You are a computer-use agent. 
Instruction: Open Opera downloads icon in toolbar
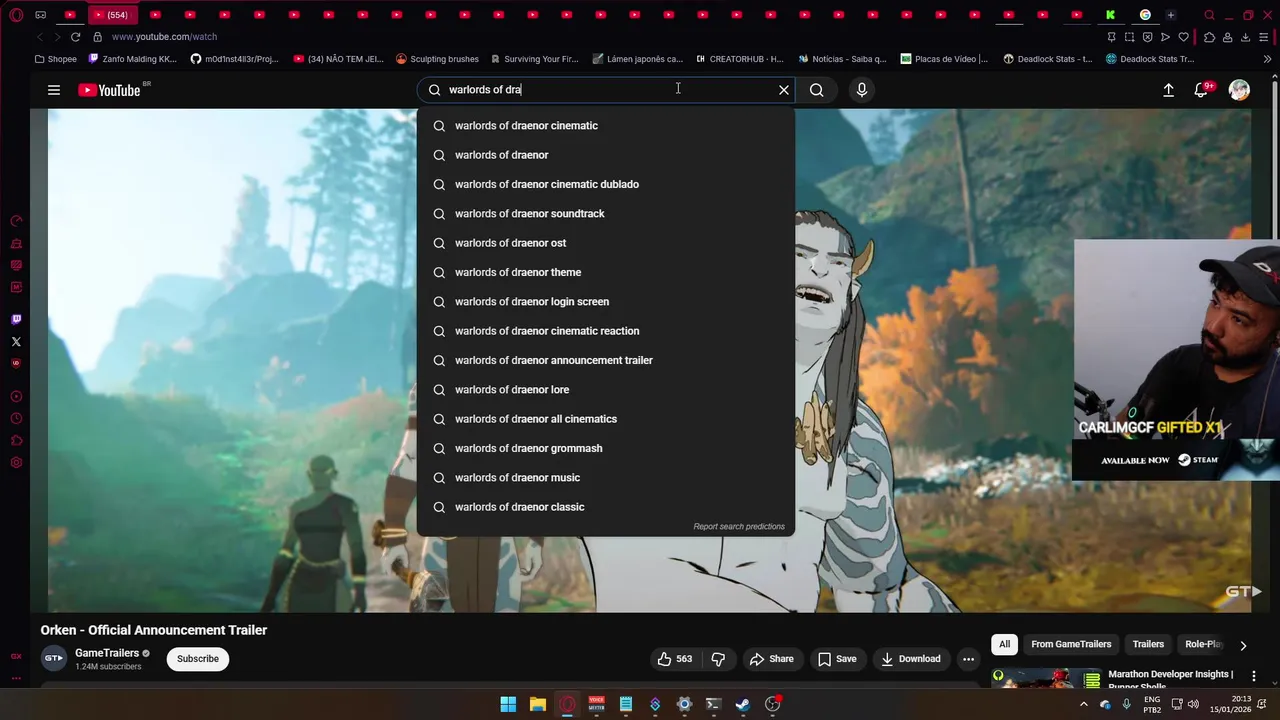(x=1245, y=37)
